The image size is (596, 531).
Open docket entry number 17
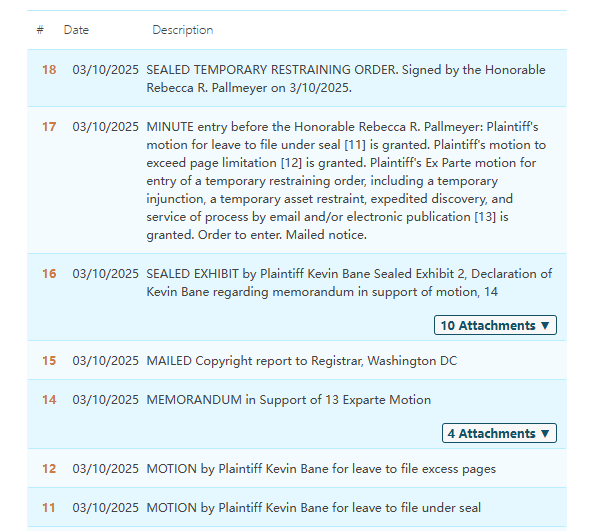[x=49, y=127]
